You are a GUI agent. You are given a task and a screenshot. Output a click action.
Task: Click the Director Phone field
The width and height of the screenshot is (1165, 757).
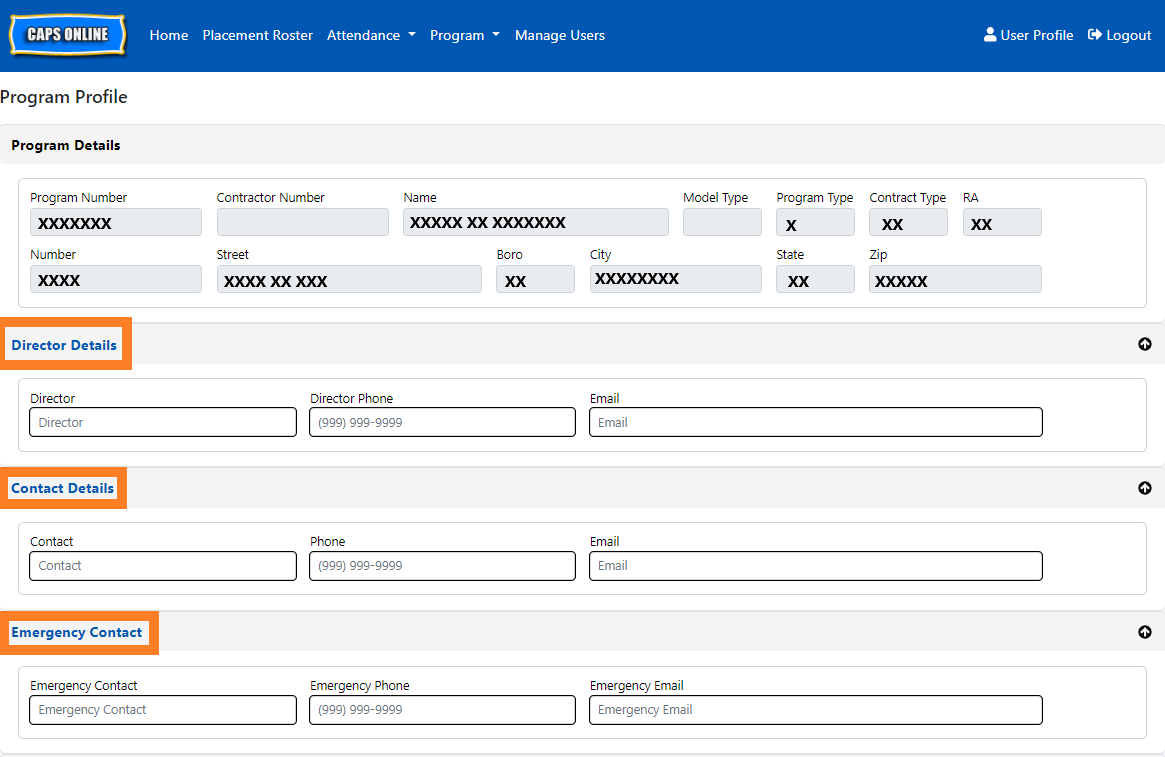point(442,422)
